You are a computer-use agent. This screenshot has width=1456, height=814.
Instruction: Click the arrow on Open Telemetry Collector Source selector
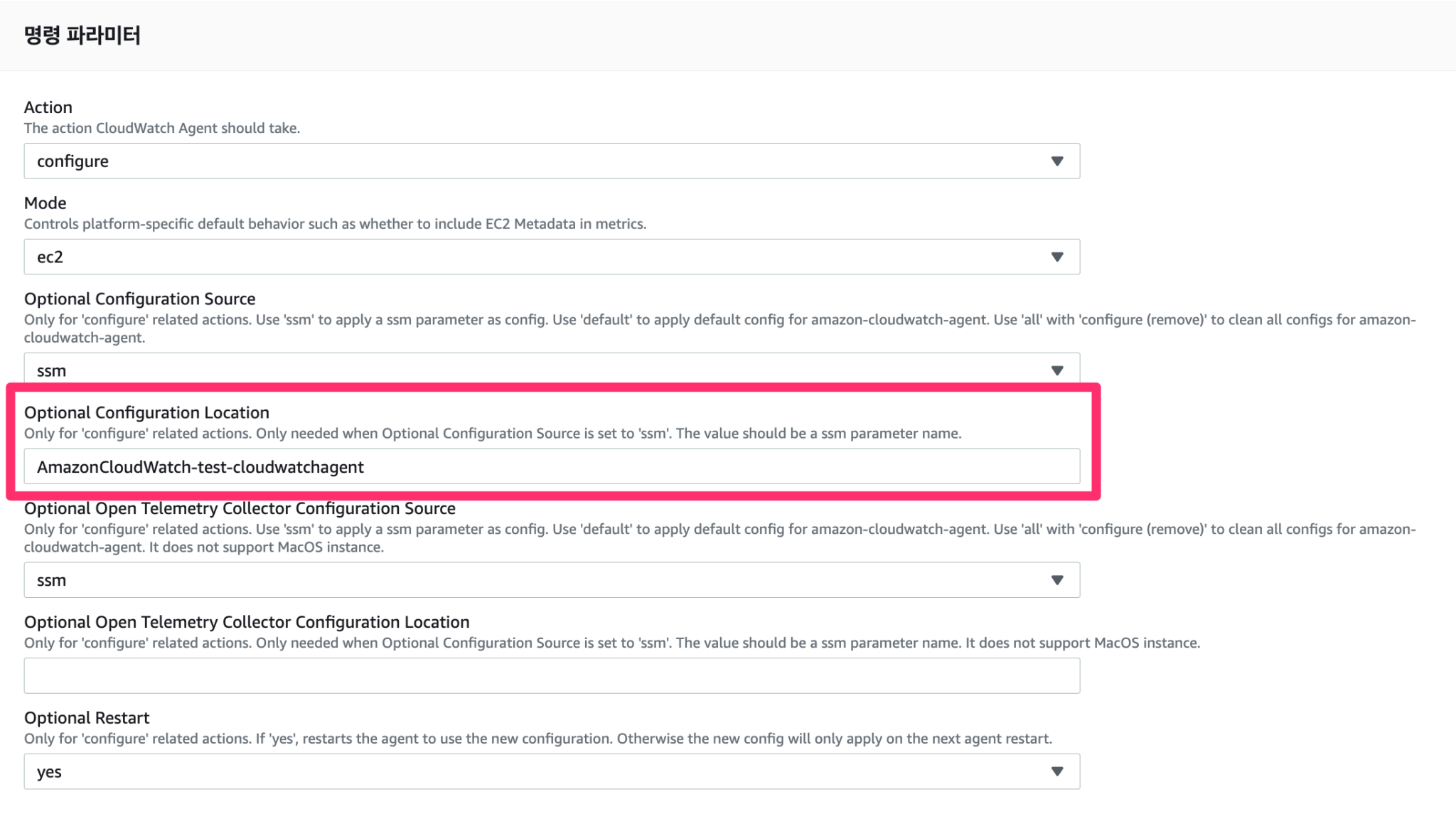pyautogui.click(x=1059, y=579)
